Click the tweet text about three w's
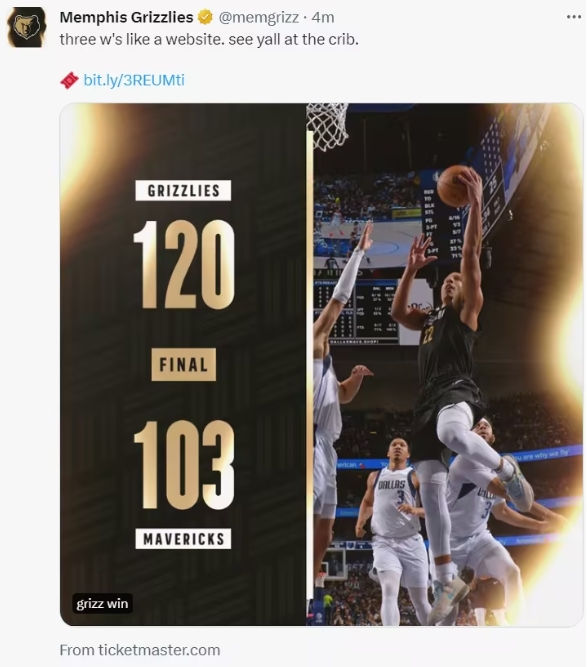587x667 pixels. pyautogui.click(x=209, y=40)
